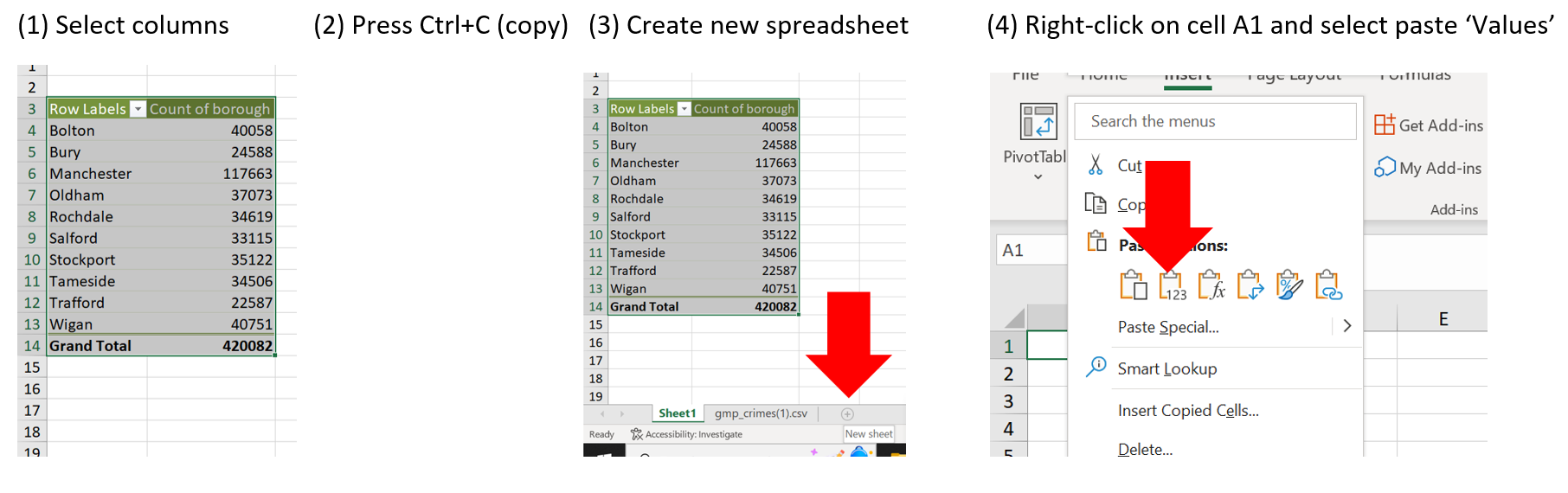Click the Paste Formatting brush icon

[1288, 285]
